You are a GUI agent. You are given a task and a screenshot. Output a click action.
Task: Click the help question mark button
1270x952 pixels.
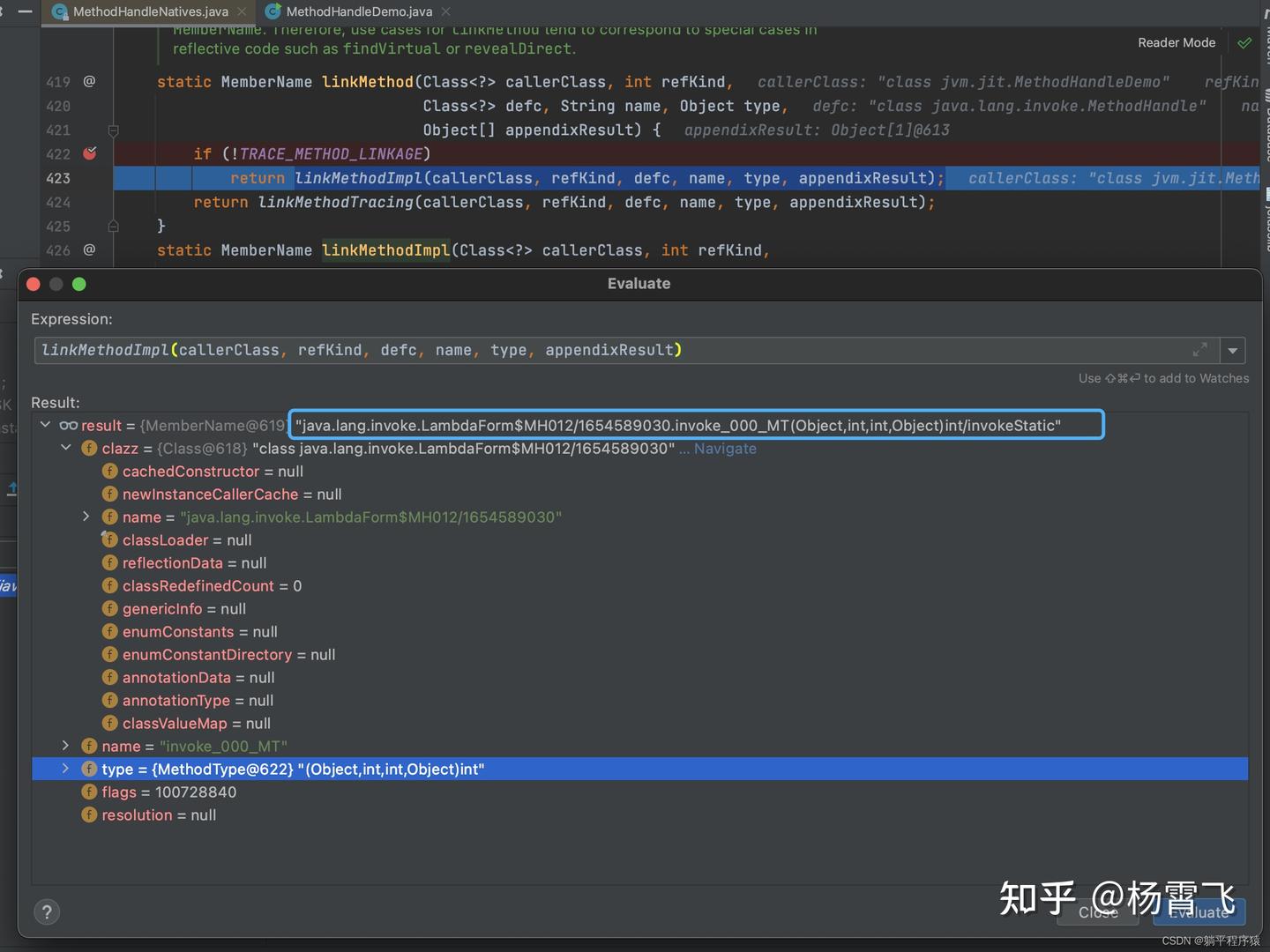tap(47, 912)
